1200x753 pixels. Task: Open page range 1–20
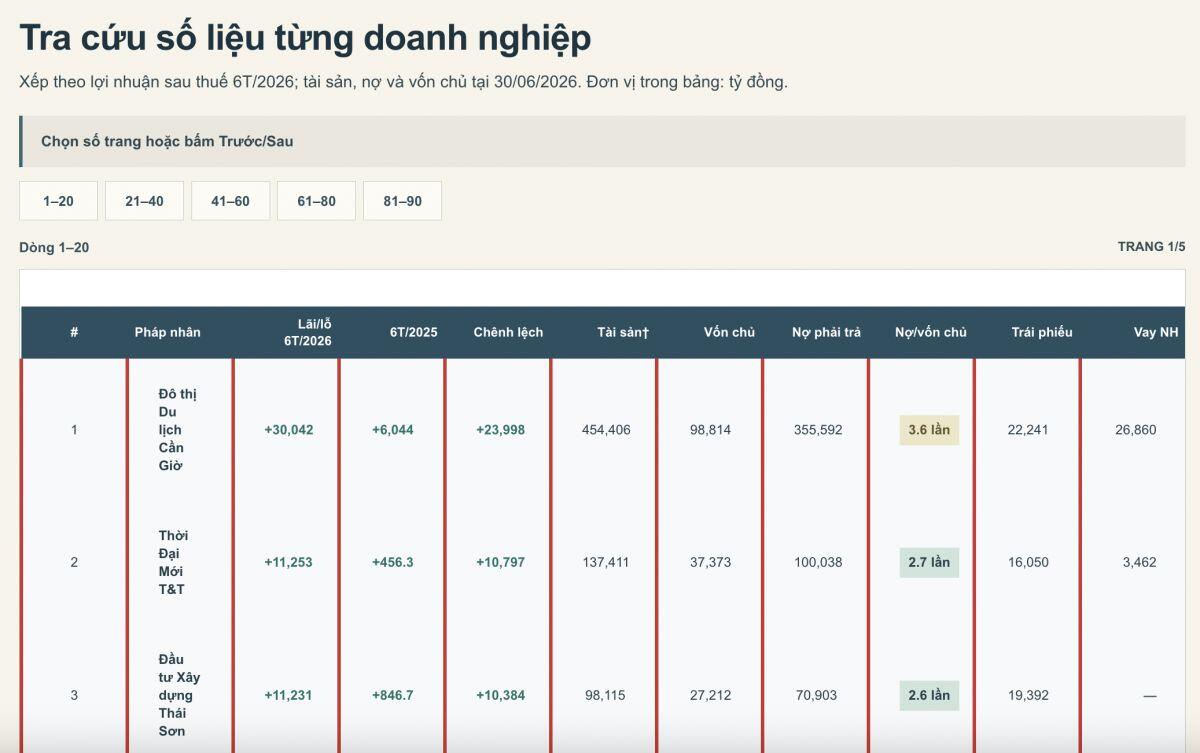point(58,201)
